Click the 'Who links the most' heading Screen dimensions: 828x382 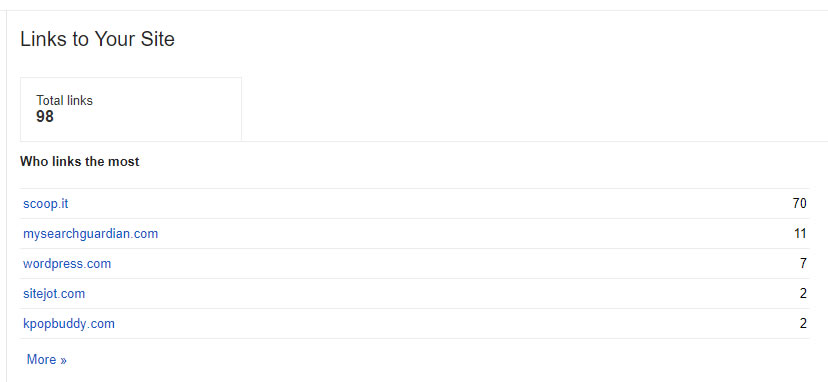(80, 162)
